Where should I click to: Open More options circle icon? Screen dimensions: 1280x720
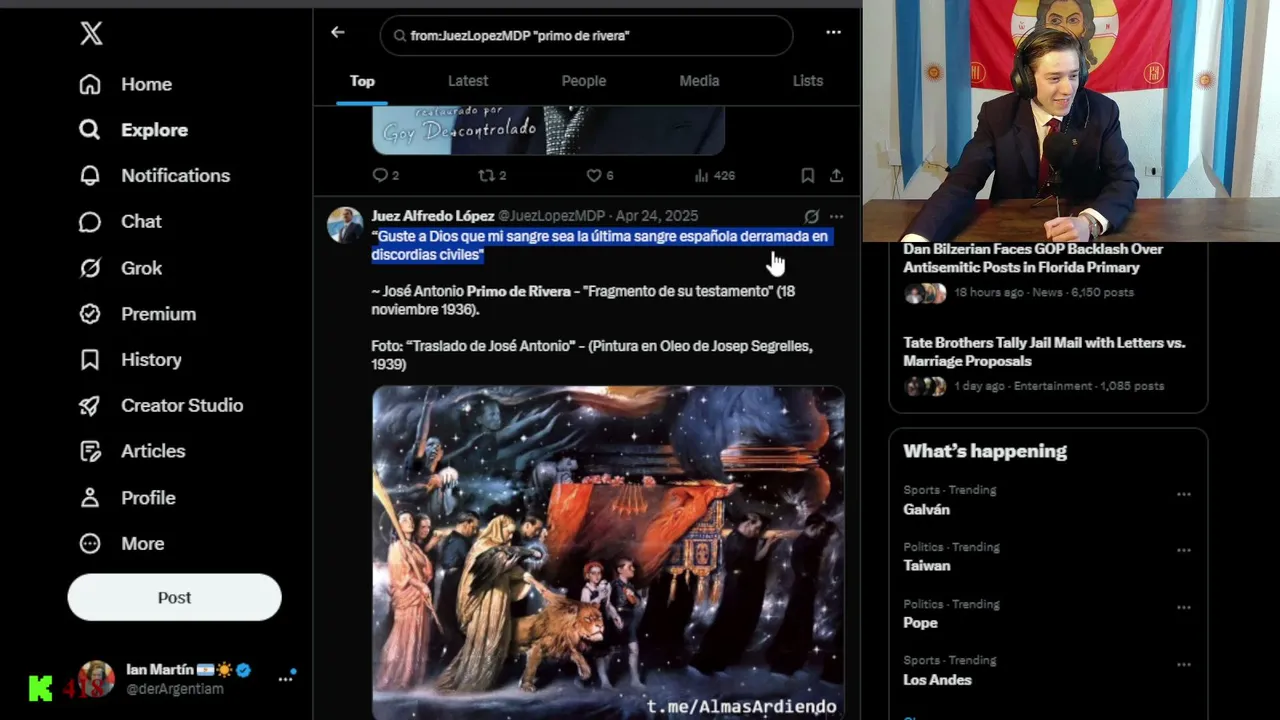[x=90, y=544]
